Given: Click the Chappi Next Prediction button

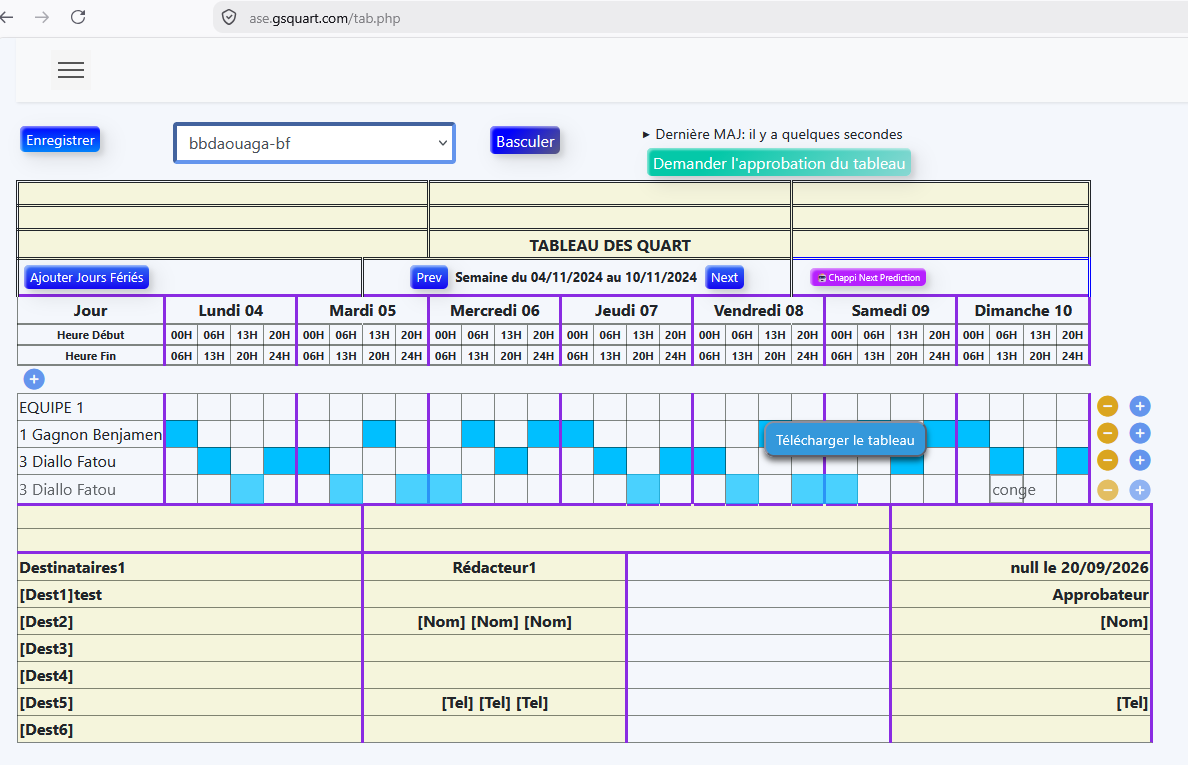Looking at the screenshot, I should click(x=868, y=278).
